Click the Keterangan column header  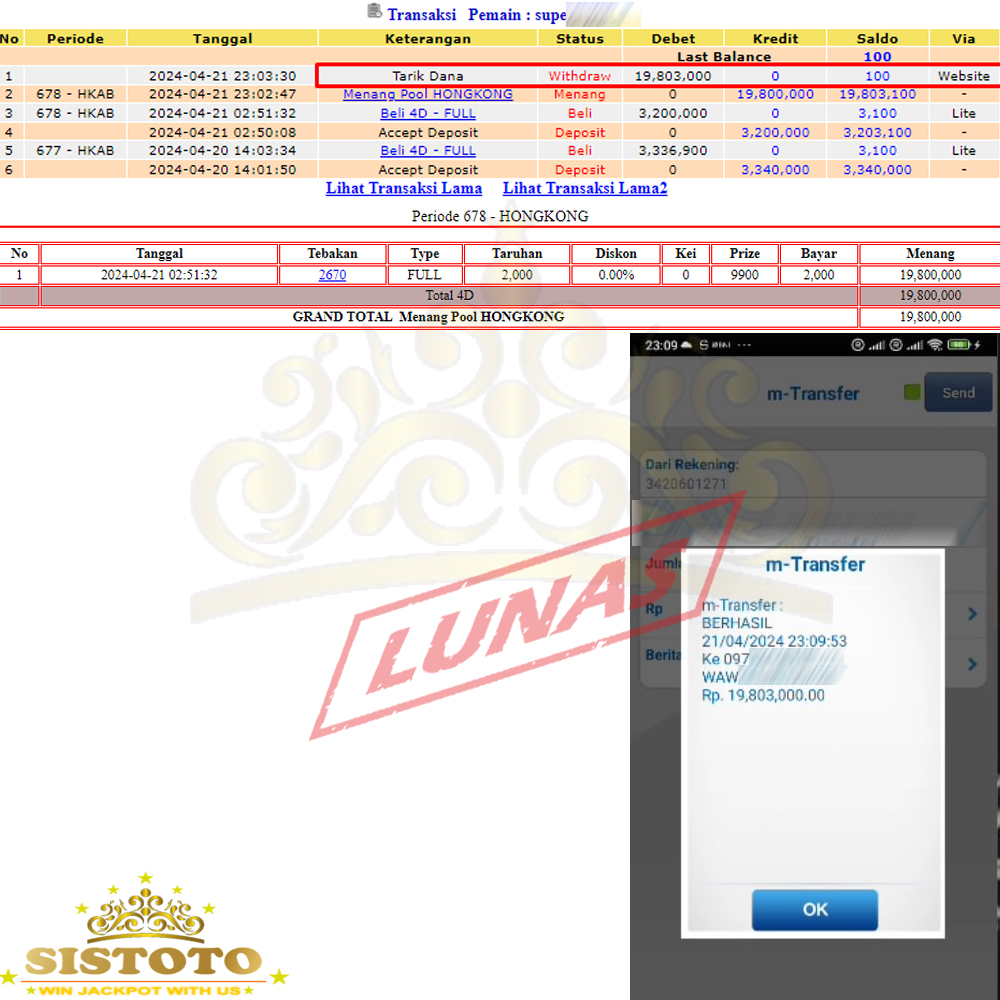(428, 38)
